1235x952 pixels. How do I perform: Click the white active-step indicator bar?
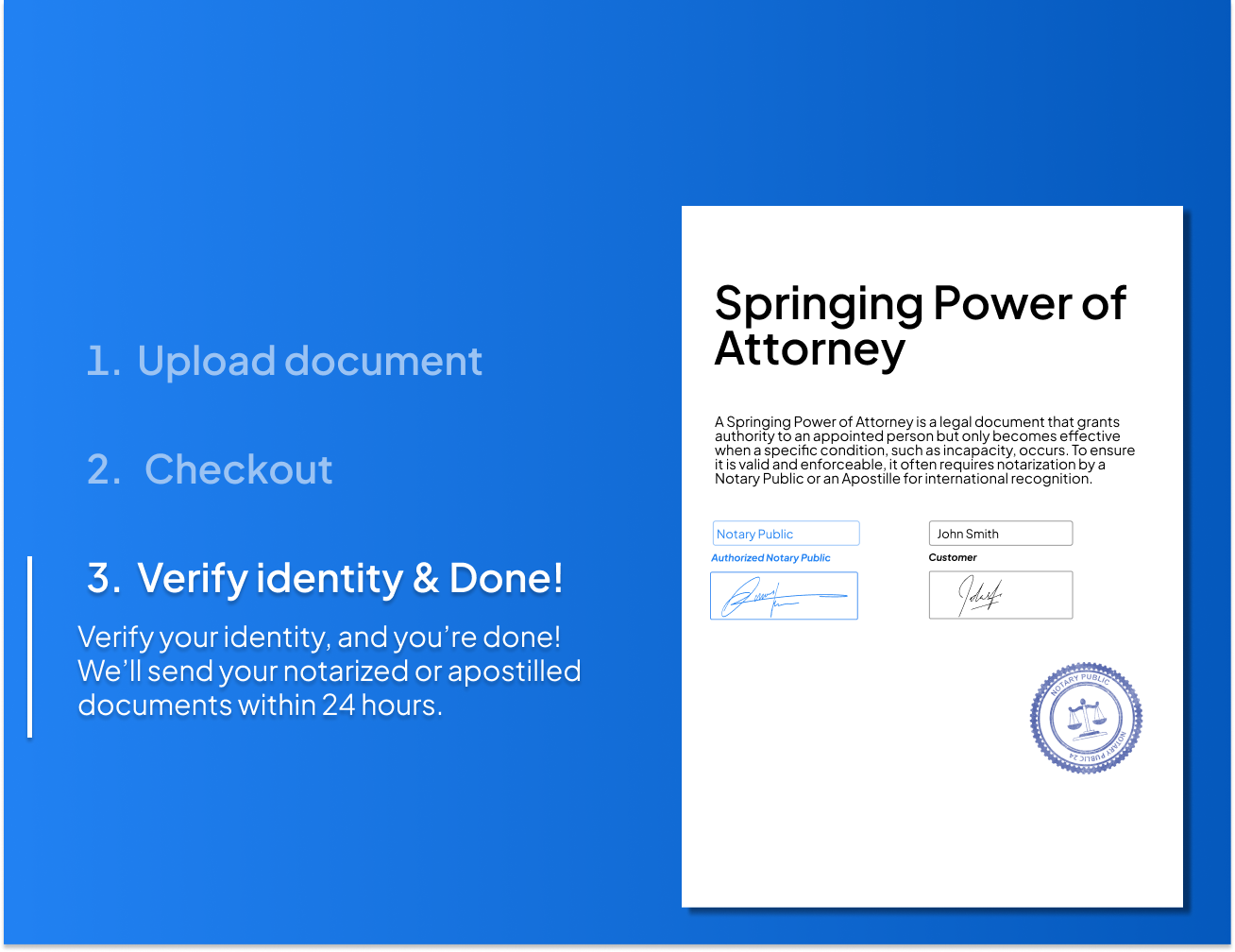[x=30, y=646]
